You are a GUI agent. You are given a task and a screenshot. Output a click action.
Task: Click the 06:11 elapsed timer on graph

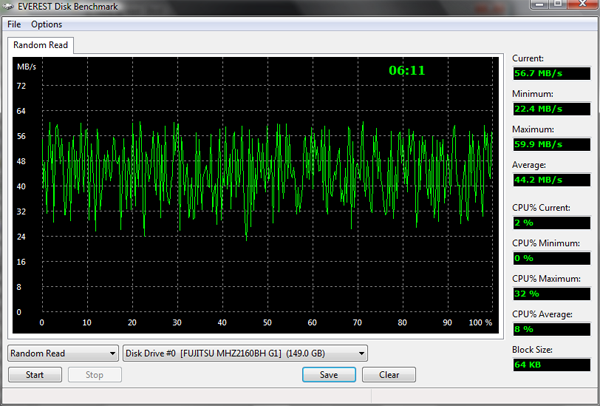407,70
